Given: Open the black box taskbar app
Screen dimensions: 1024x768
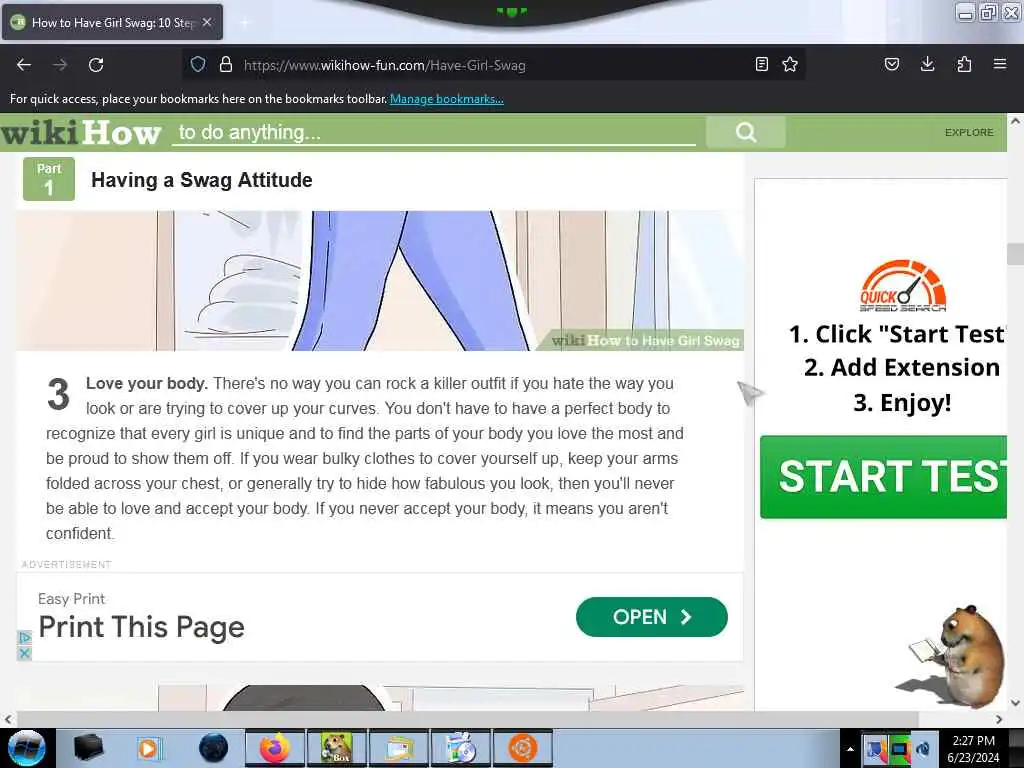Looking at the screenshot, I should (x=88, y=748).
